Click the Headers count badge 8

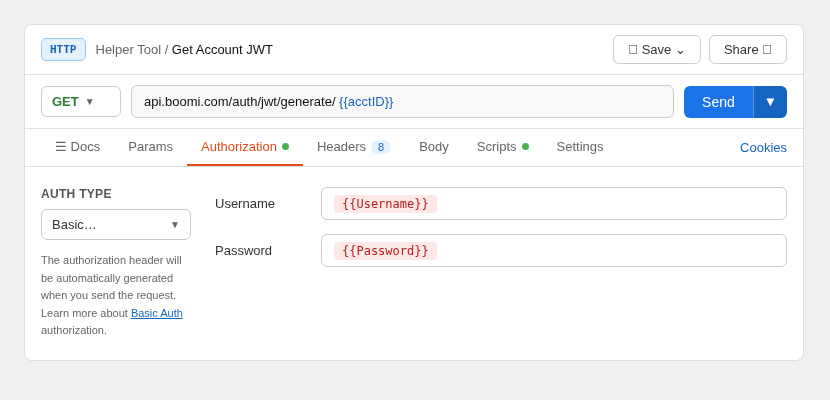(381, 147)
